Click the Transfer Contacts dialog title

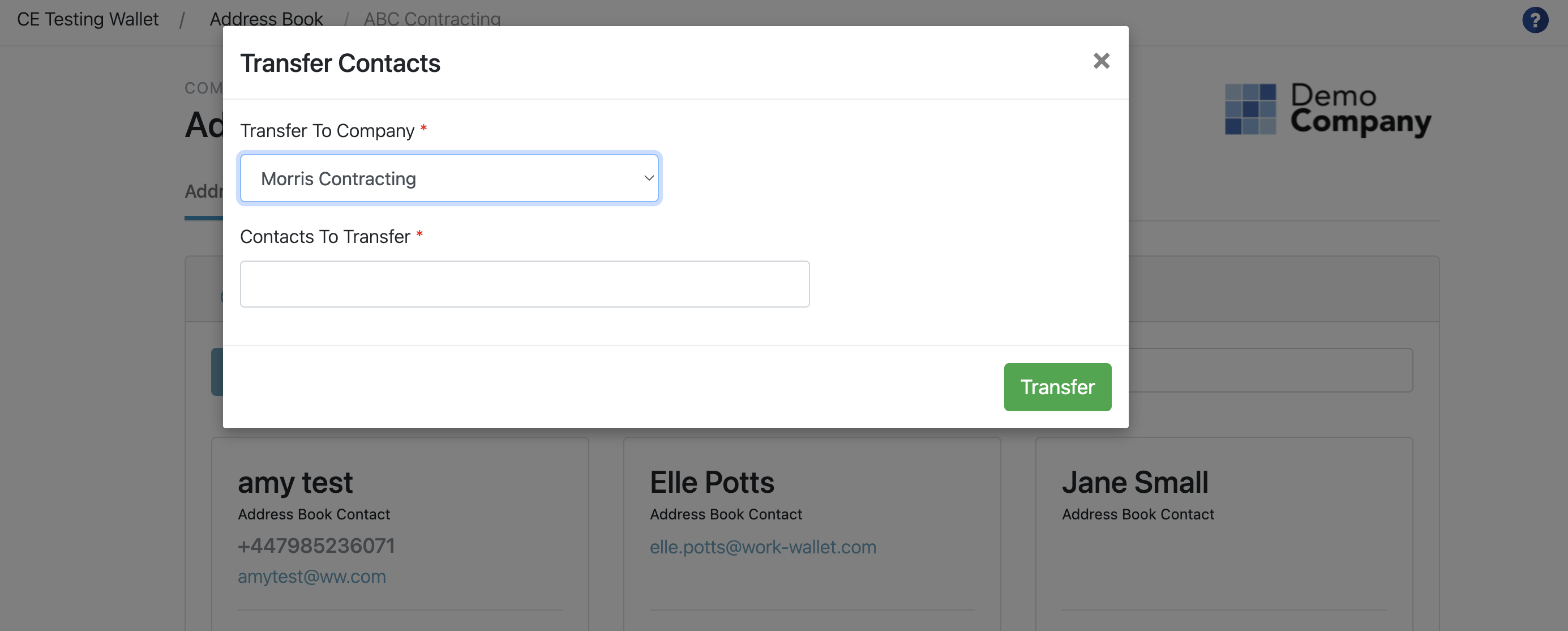[x=340, y=63]
